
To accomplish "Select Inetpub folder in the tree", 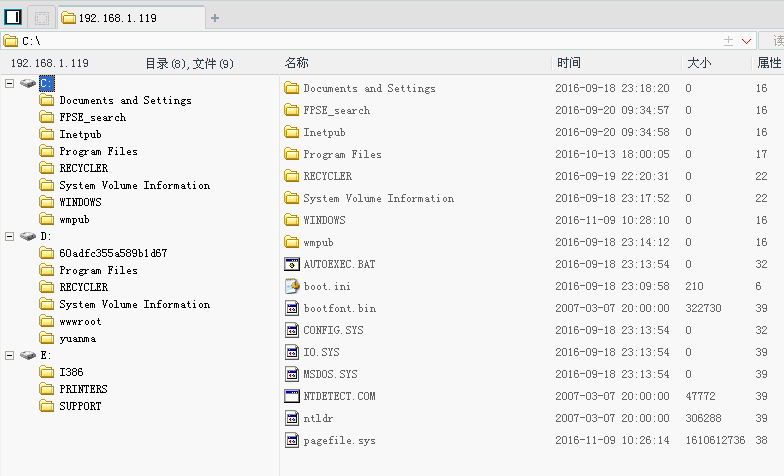I will pyautogui.click(x=80, y=134).
